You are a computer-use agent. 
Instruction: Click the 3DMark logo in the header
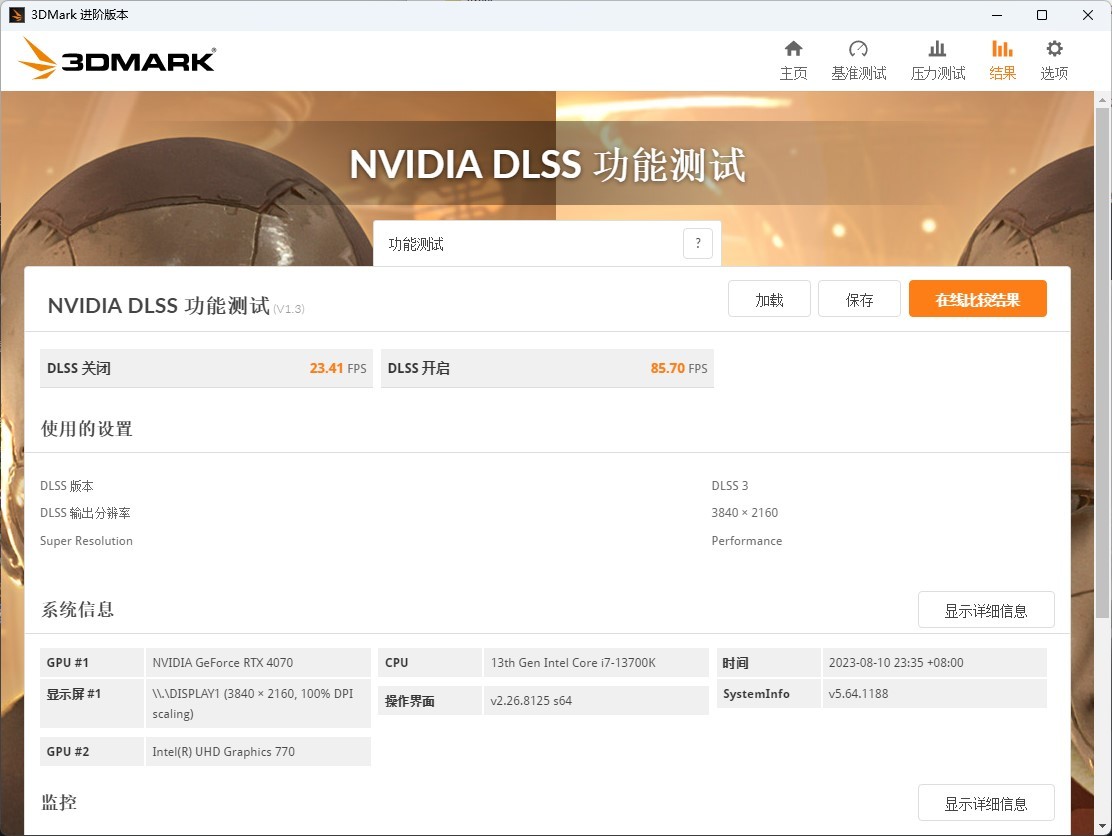point(117,60)
